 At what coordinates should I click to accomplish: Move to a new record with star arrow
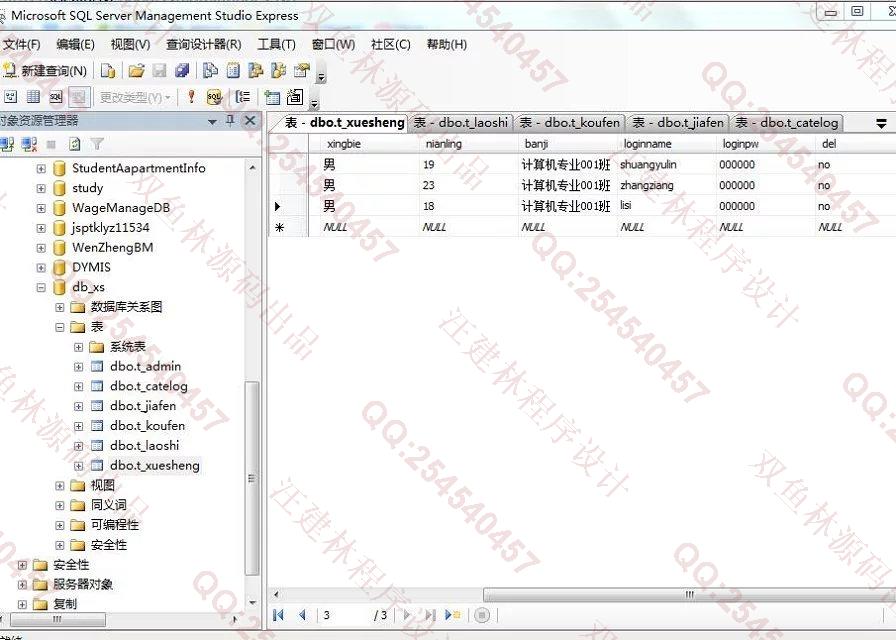[453, 615]
